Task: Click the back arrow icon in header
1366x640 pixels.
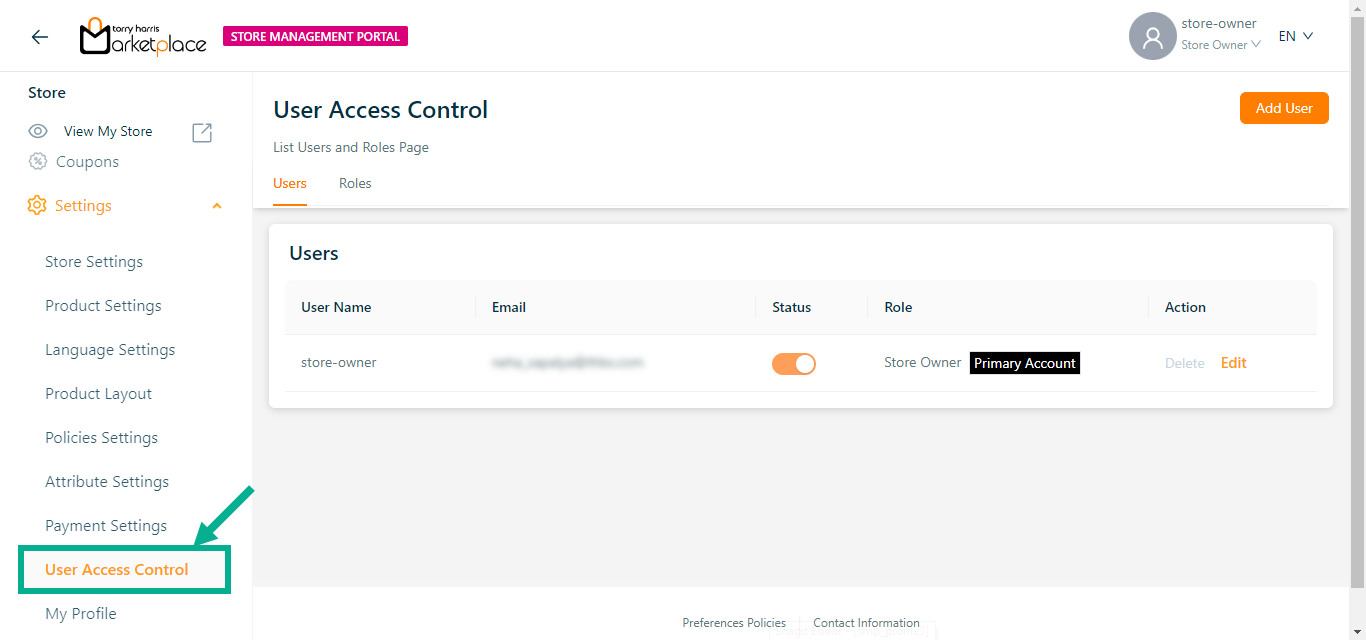Action: [40, 37]
